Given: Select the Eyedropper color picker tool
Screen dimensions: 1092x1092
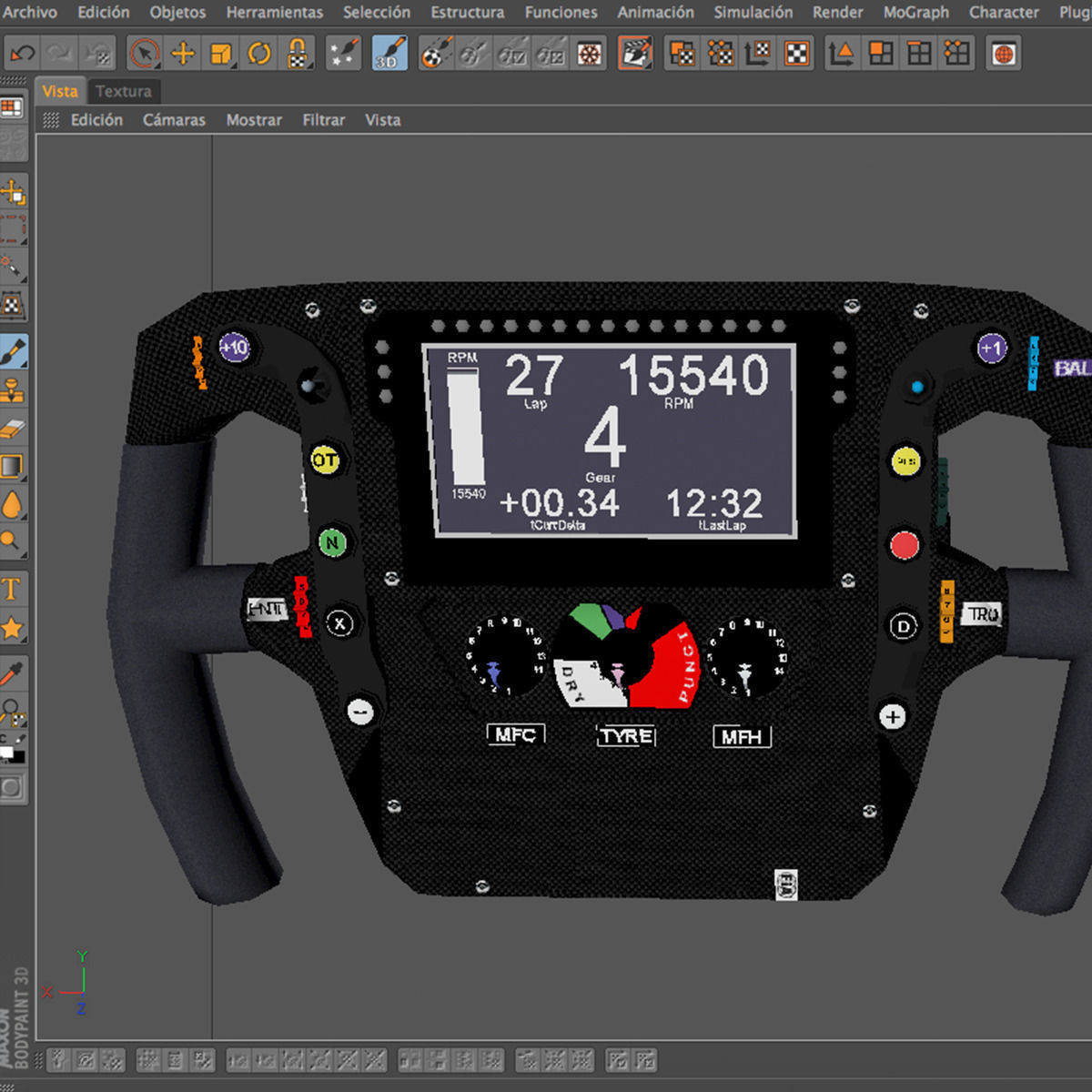Looking at the screenshot, I should click(x=13, y=672).
